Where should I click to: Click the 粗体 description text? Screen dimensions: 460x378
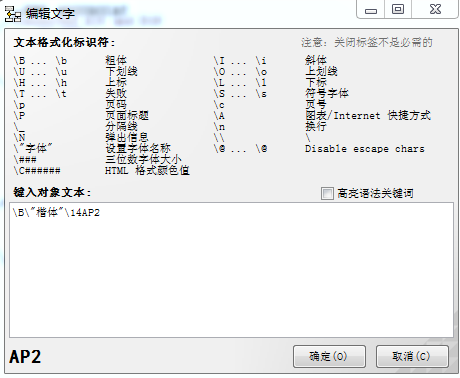pyautogui.click(x=116, y=60)
